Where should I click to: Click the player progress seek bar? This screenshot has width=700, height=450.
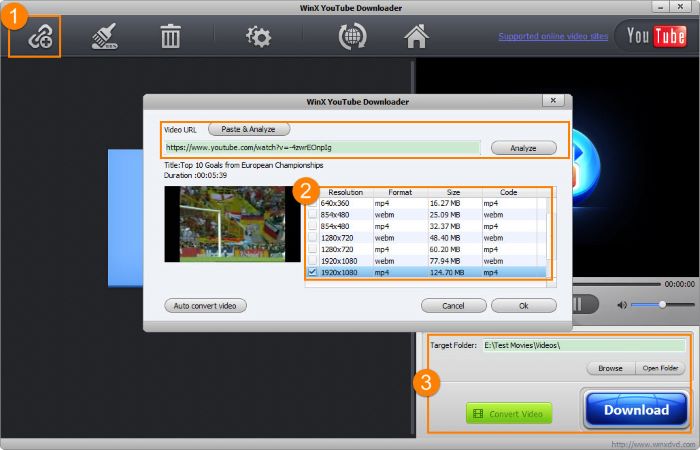(616, 284)
